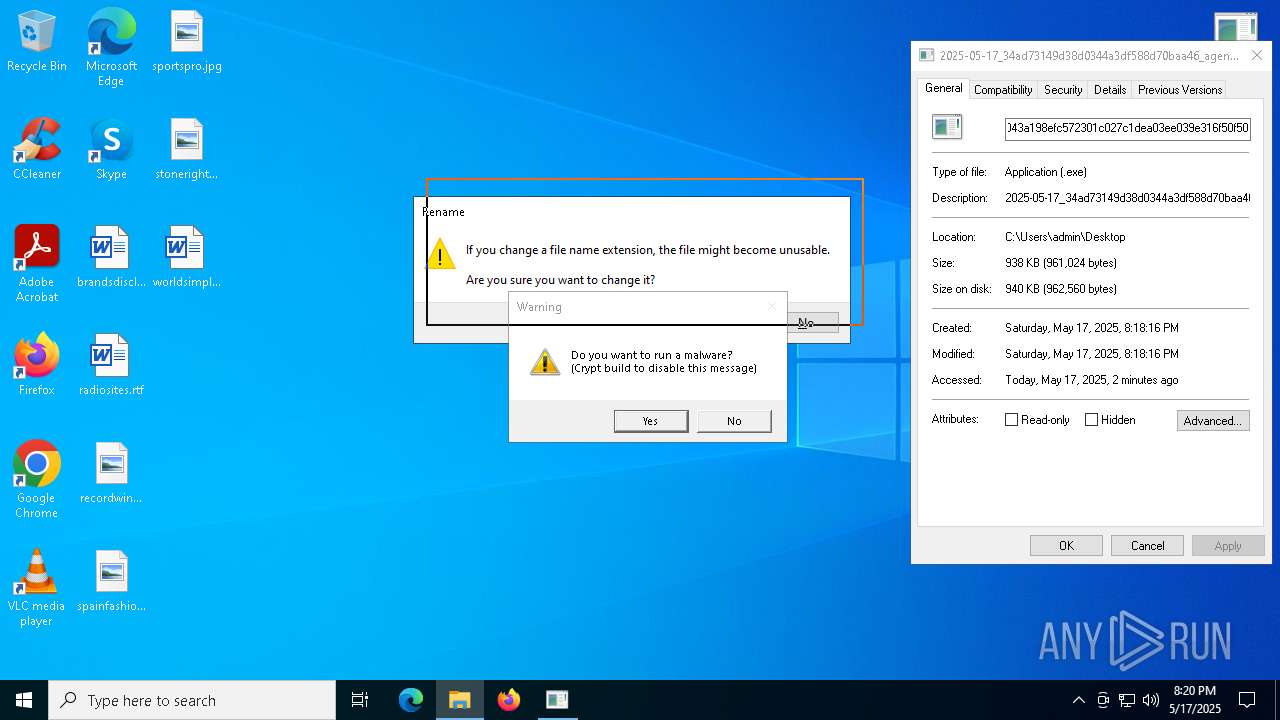
Task: Open the volume tray icon
Action: tap(1151, 700)
